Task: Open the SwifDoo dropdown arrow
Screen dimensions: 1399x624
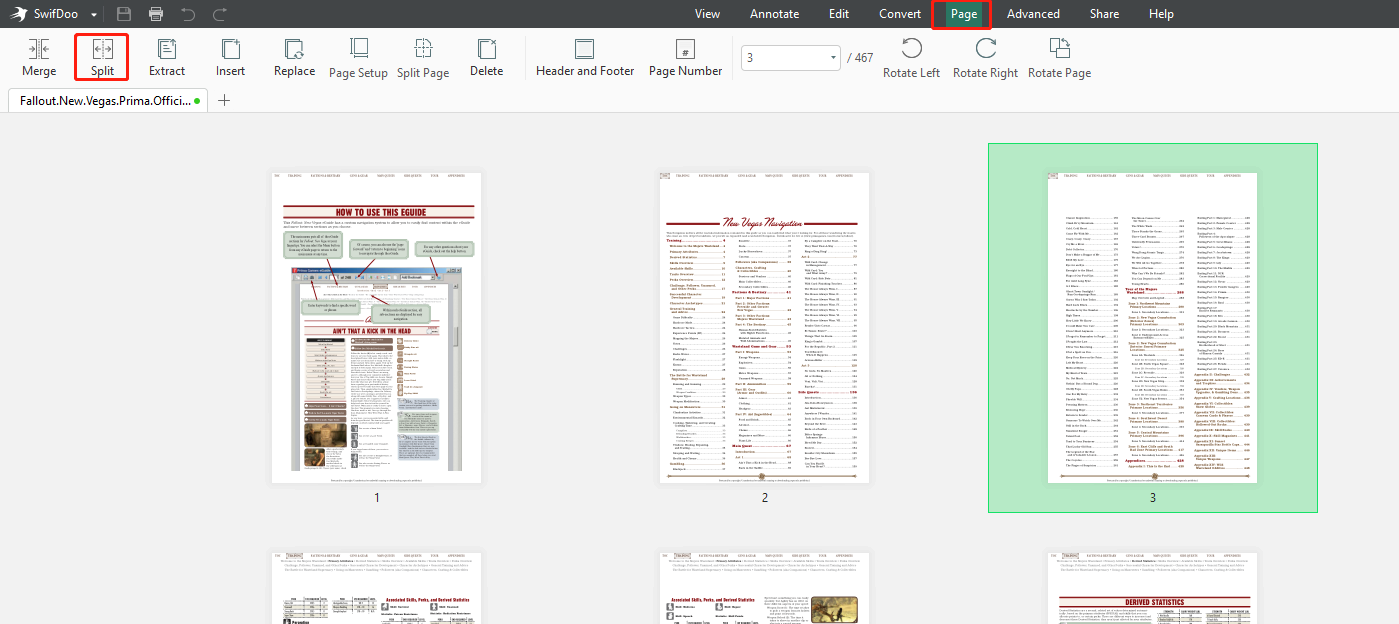Action: (x=94, y=15)
